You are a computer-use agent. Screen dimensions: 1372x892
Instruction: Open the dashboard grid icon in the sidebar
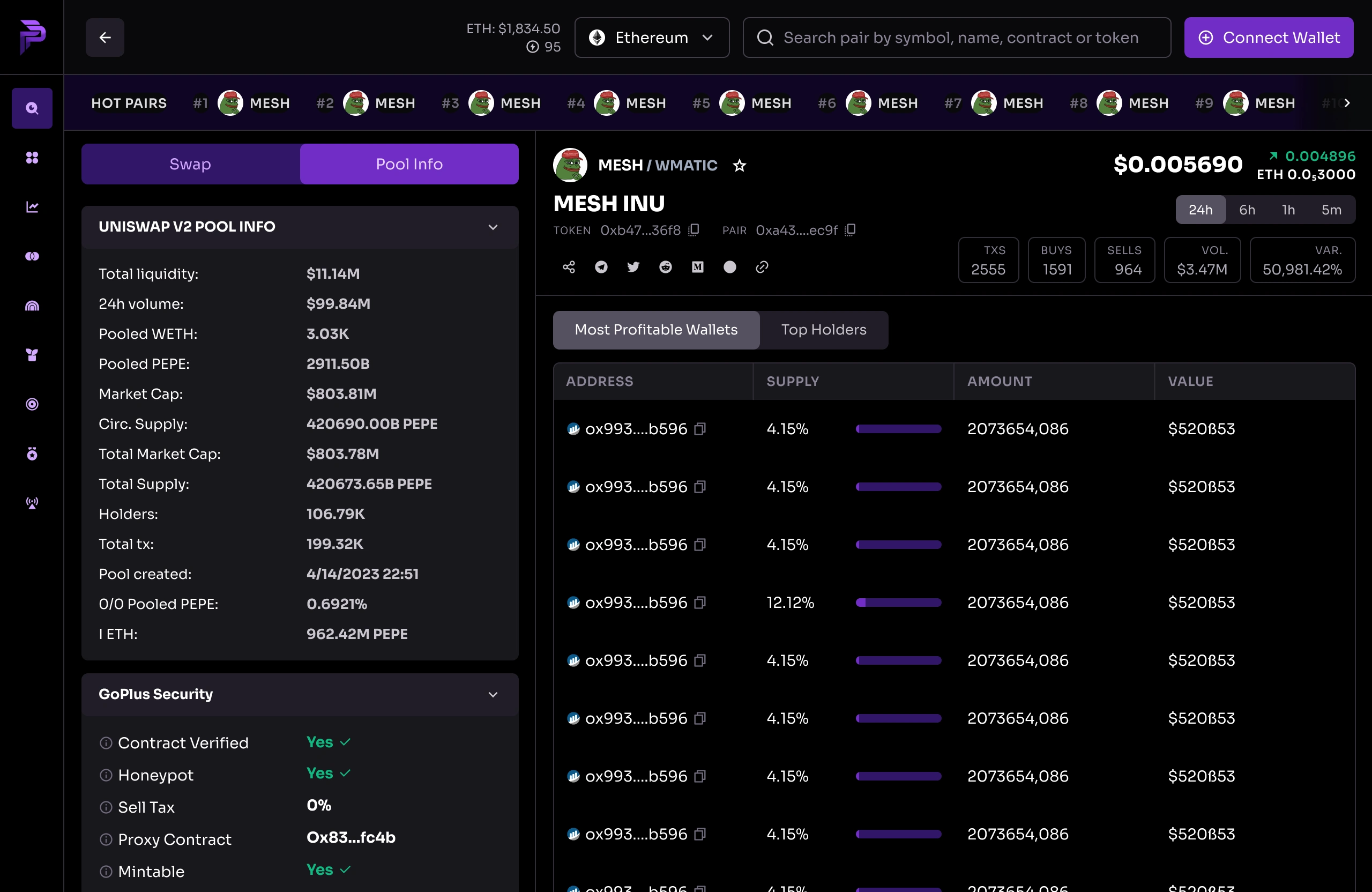tap(32, 158)
